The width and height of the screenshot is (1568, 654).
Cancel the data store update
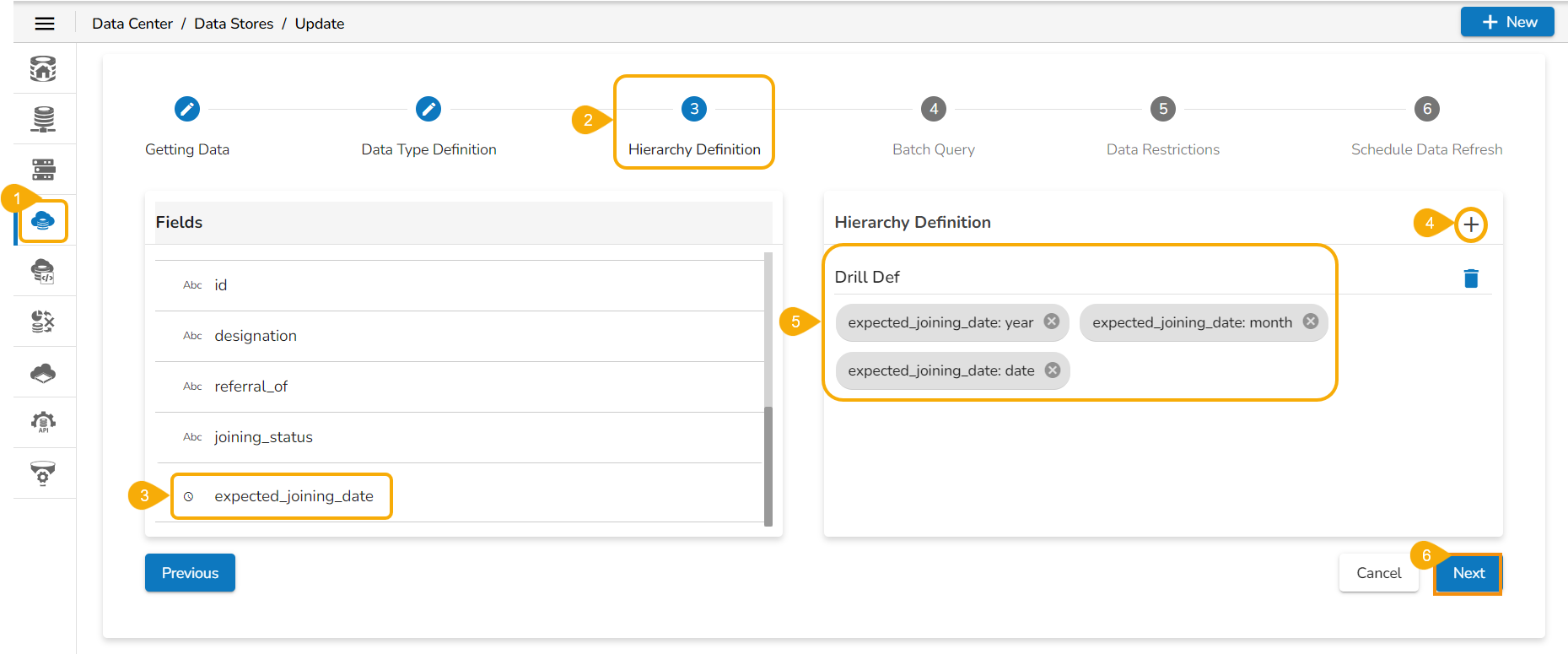click(x=1378, y=573)
